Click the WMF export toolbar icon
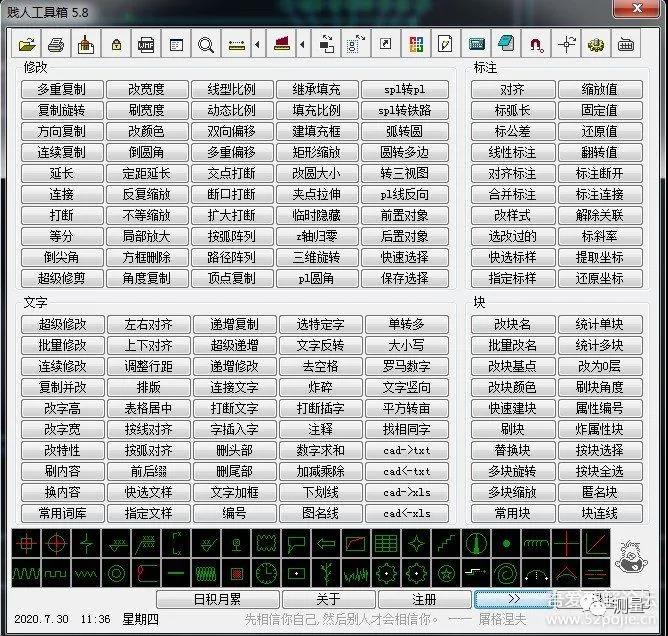668x636 pixels. (x=146, y=44)
